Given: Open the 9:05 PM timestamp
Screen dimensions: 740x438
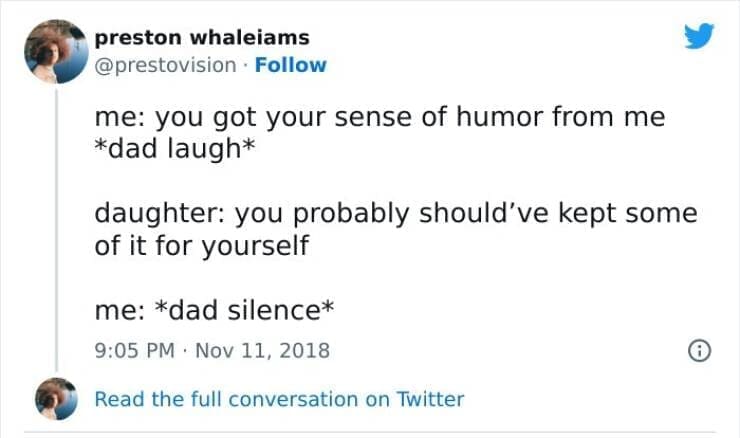Looking at the screenshot, I should 135,351.
